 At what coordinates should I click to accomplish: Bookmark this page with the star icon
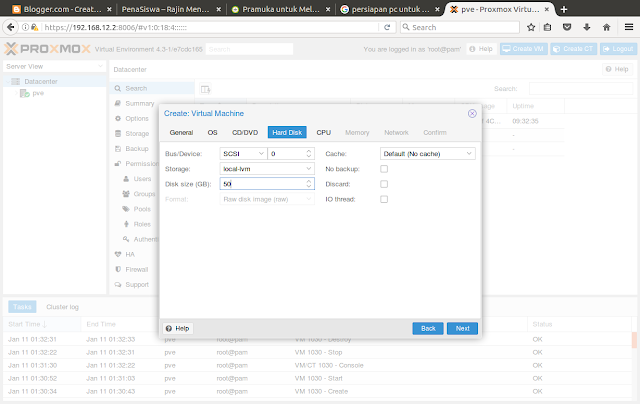click(x=531, y=27)
